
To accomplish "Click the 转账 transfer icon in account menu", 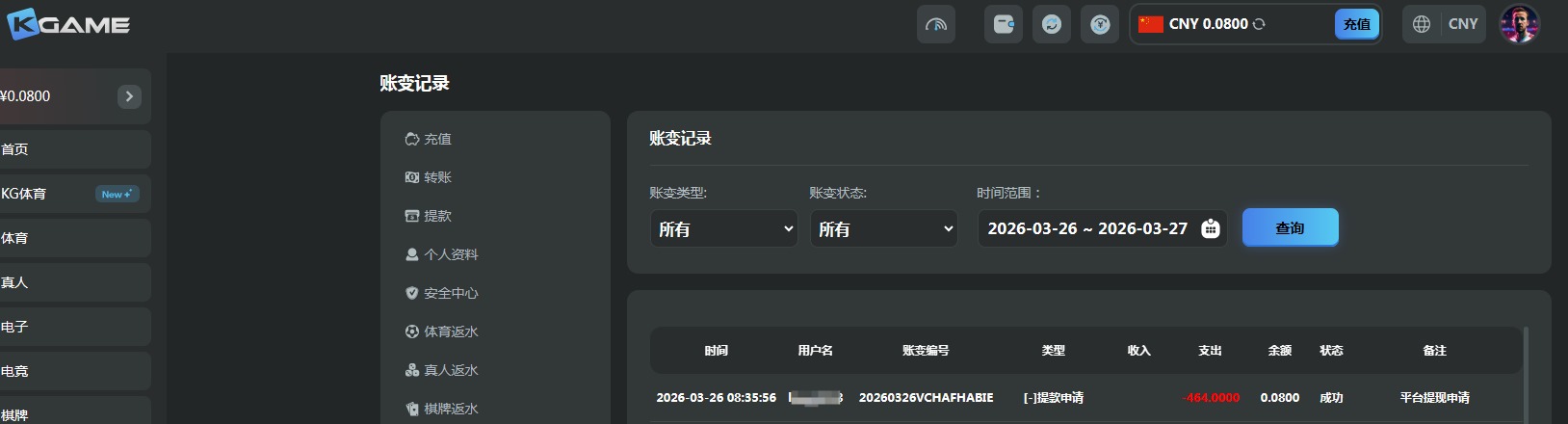I will (x=412, y=177).
